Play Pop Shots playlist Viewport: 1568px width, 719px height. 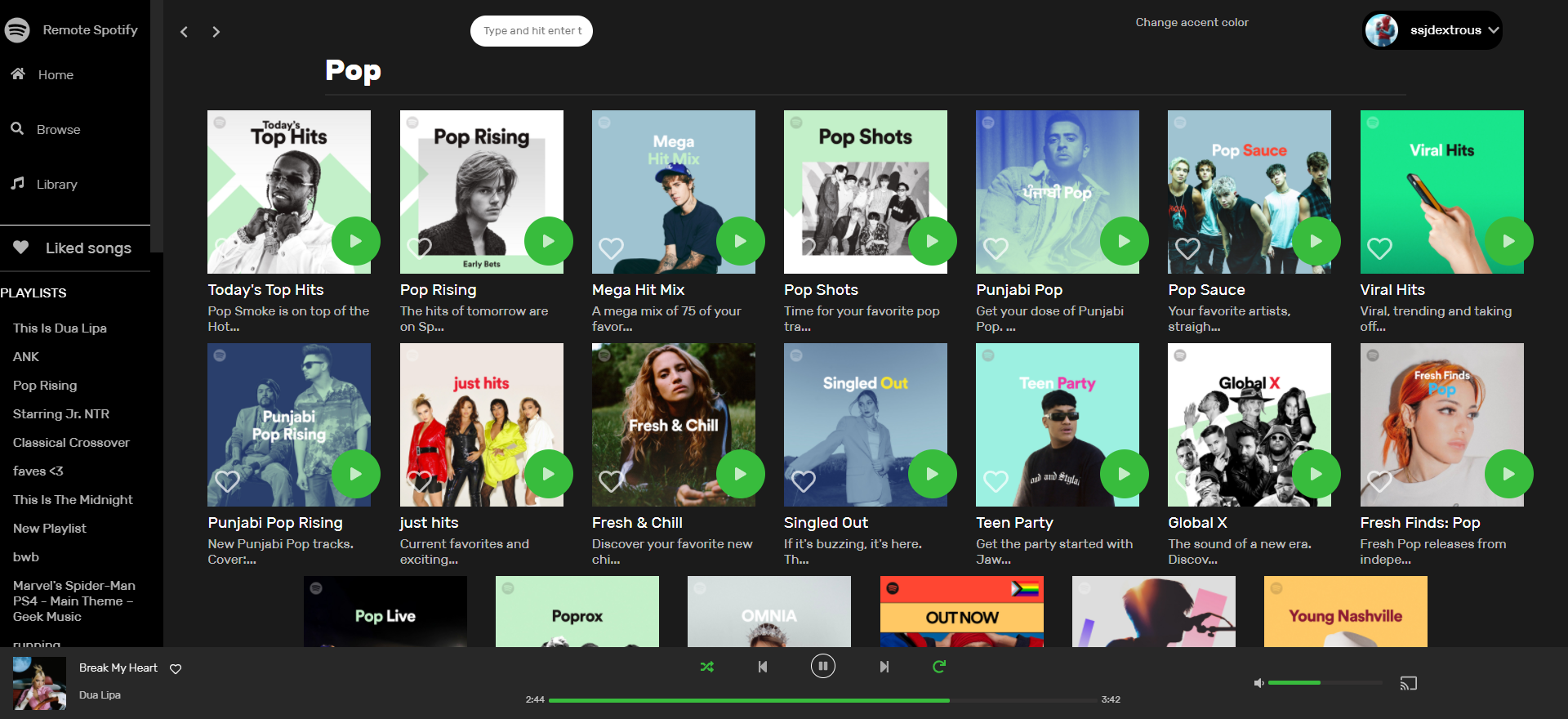[x=933, y=241]
